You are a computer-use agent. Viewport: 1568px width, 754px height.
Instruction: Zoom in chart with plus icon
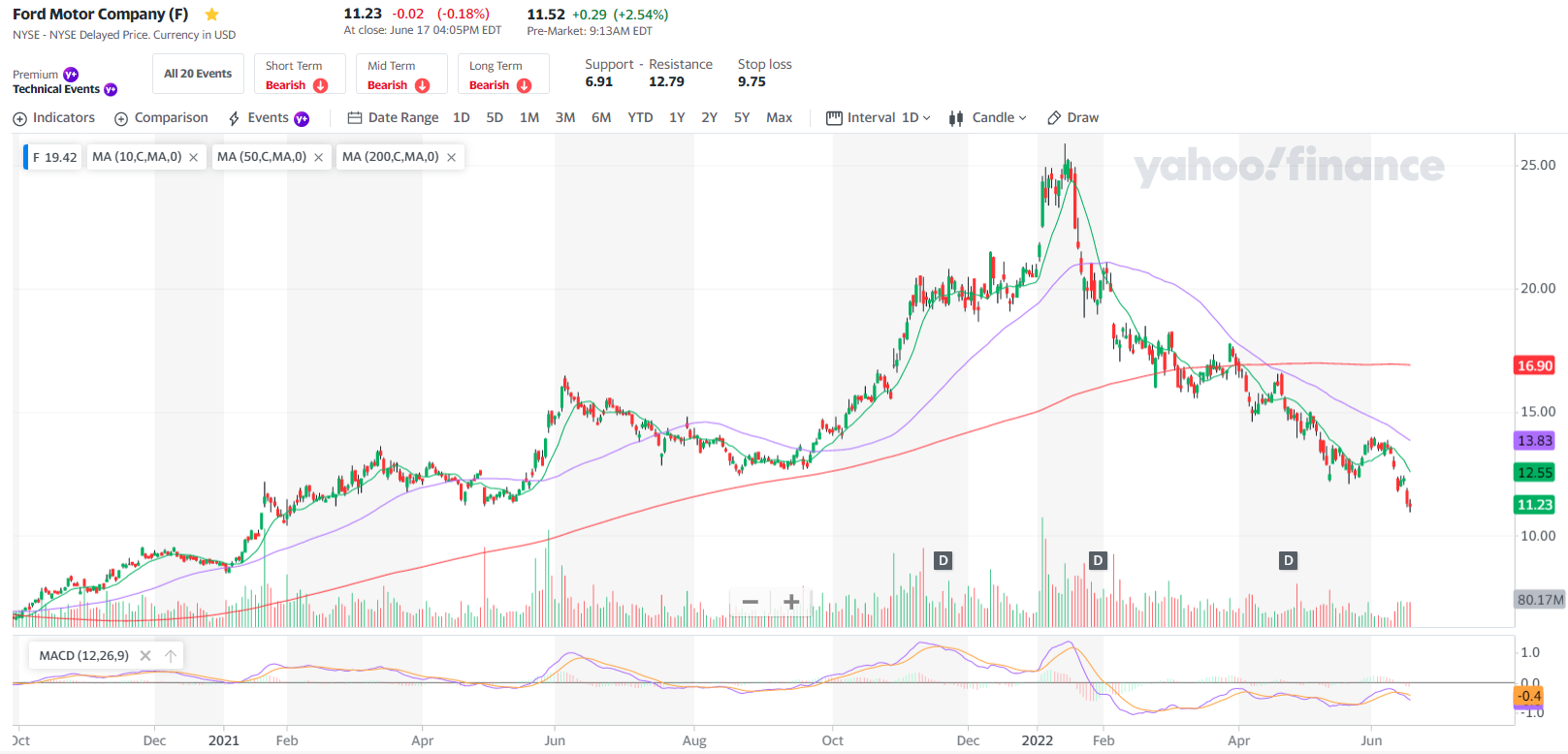coord(791,602)
